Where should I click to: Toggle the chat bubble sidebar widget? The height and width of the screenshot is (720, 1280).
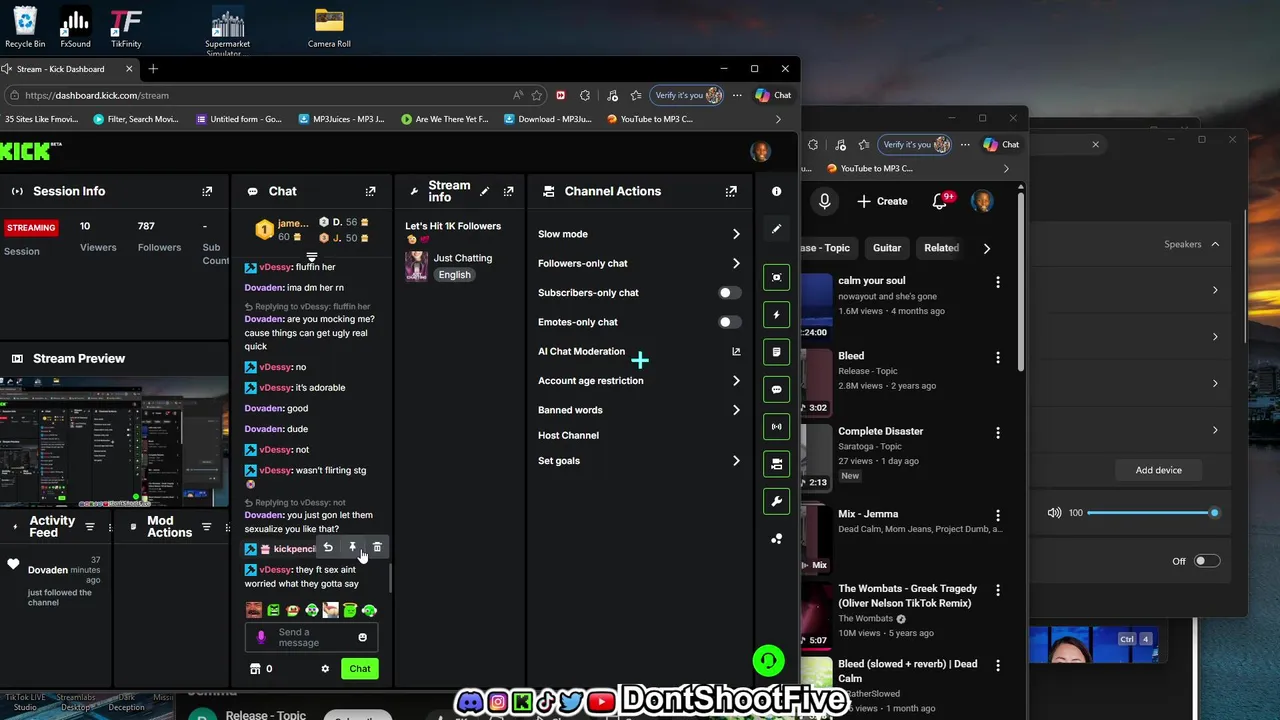[x=776, y=389]
